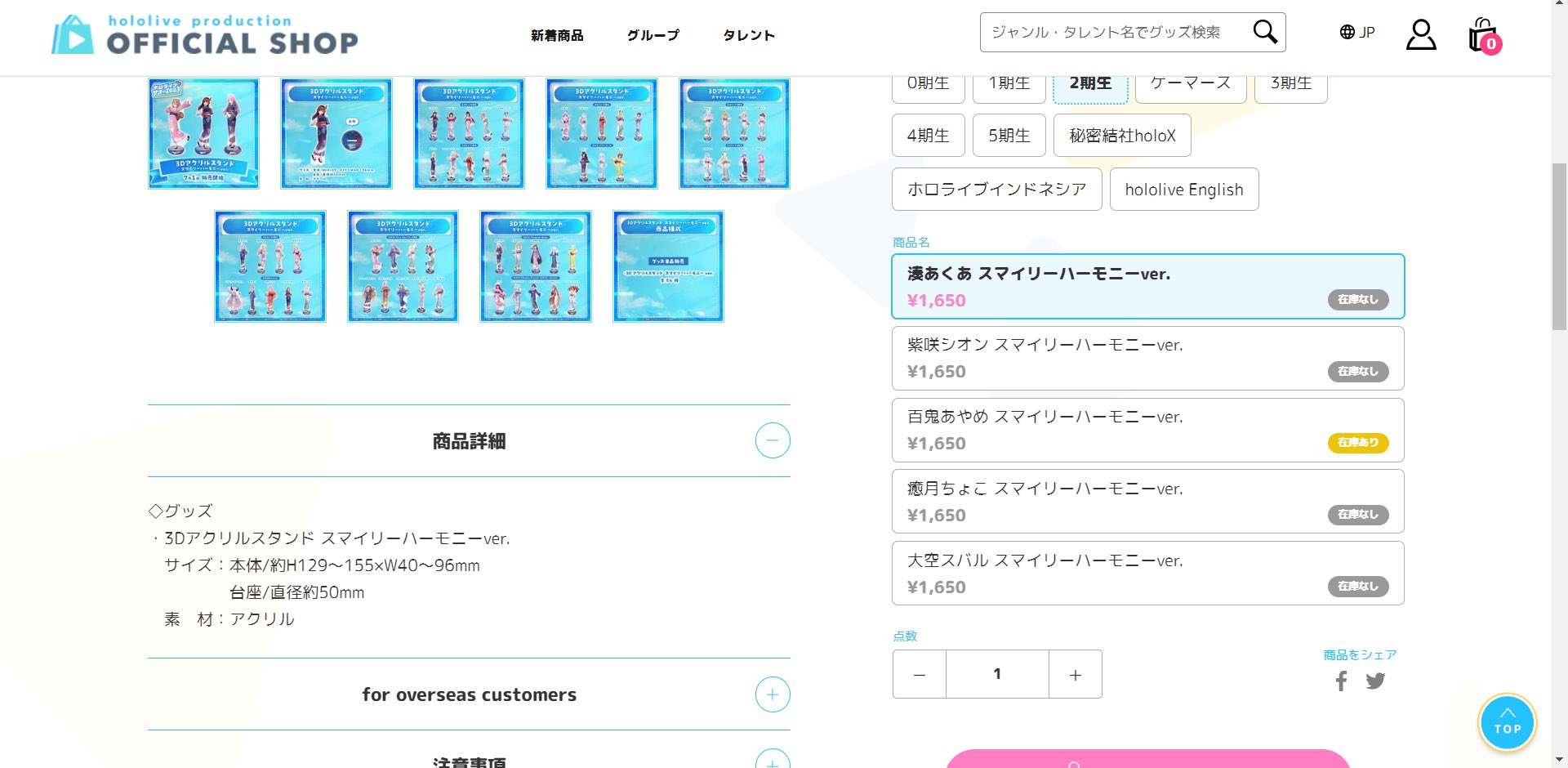Open the first thumbnail in bottom row

click(x=270, y=266)
